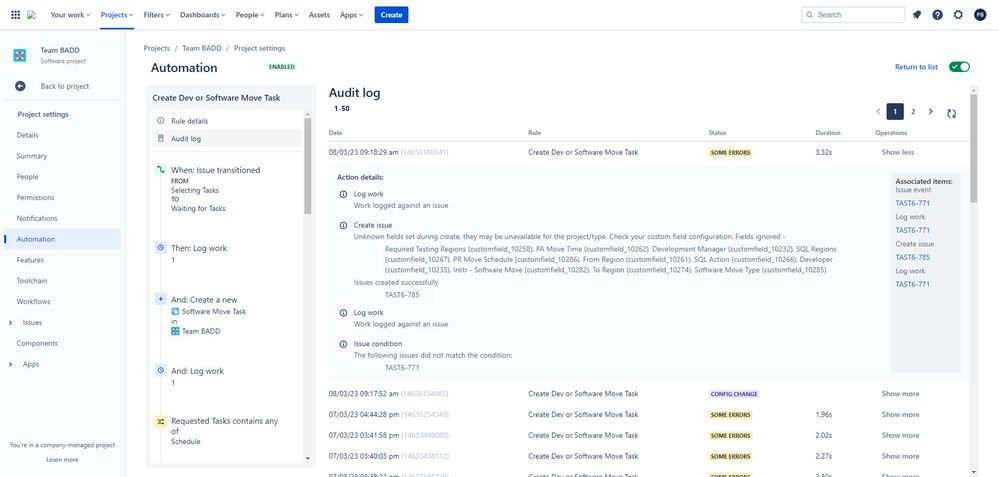Click the Back to project arrow icon
Screen dimensions: 999x477
click(x=20, y=86)
